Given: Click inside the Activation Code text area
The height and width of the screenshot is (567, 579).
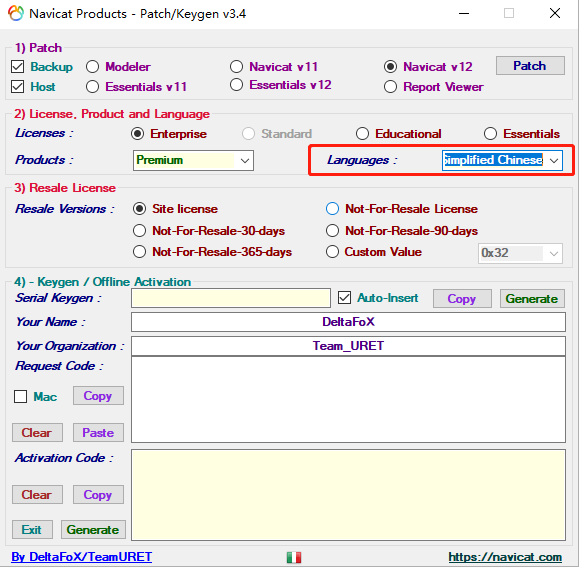Looking at the screenshot, I should pyautogui.click(x=348, y=495).
